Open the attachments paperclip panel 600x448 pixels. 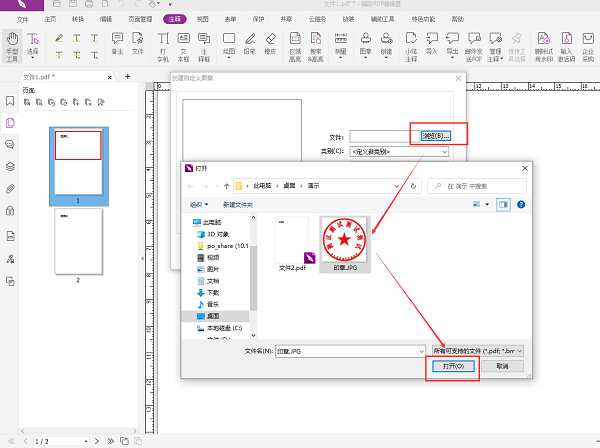coord(10,188)
